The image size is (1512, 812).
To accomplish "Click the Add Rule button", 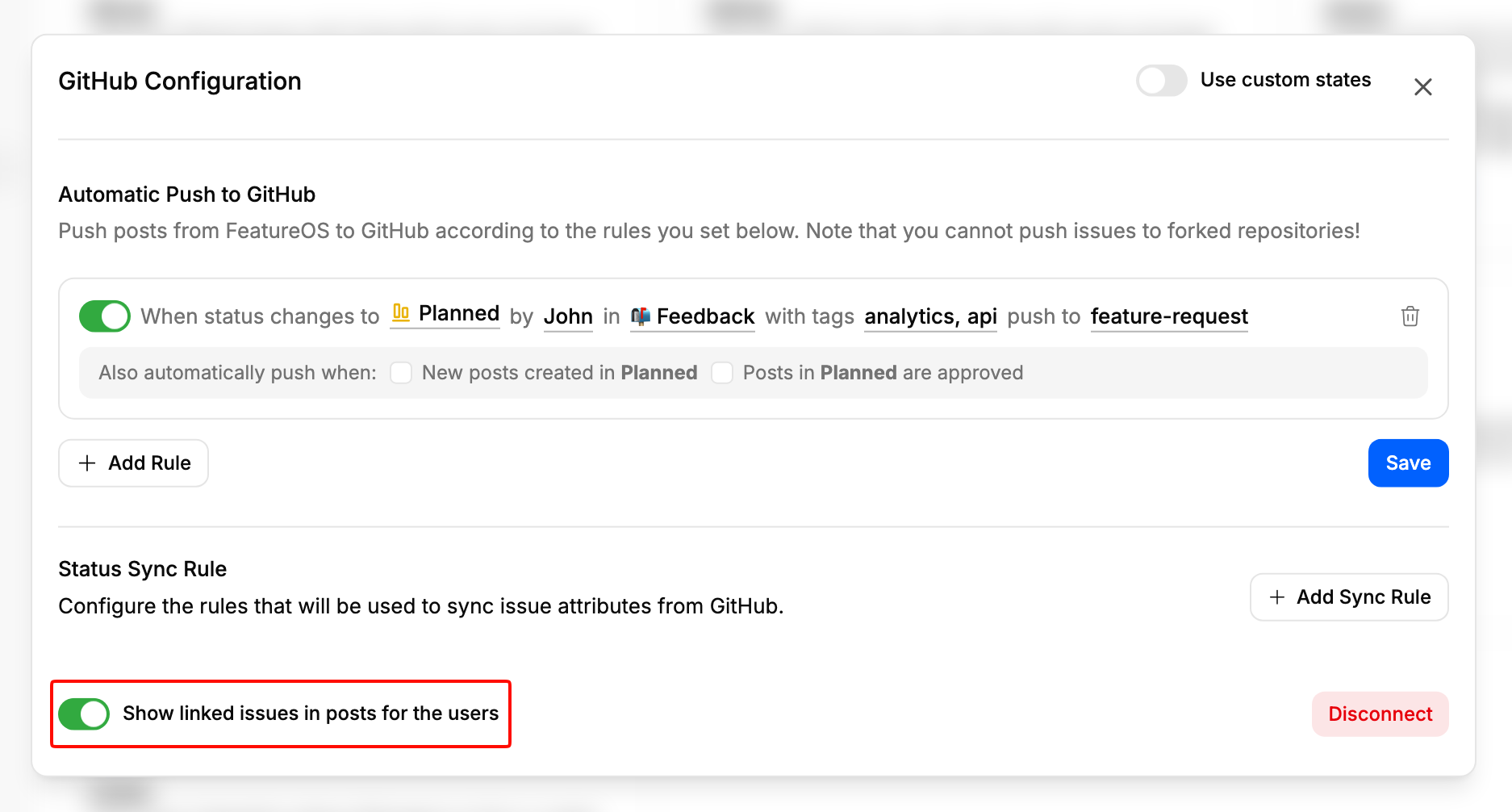I will point(133,463).
